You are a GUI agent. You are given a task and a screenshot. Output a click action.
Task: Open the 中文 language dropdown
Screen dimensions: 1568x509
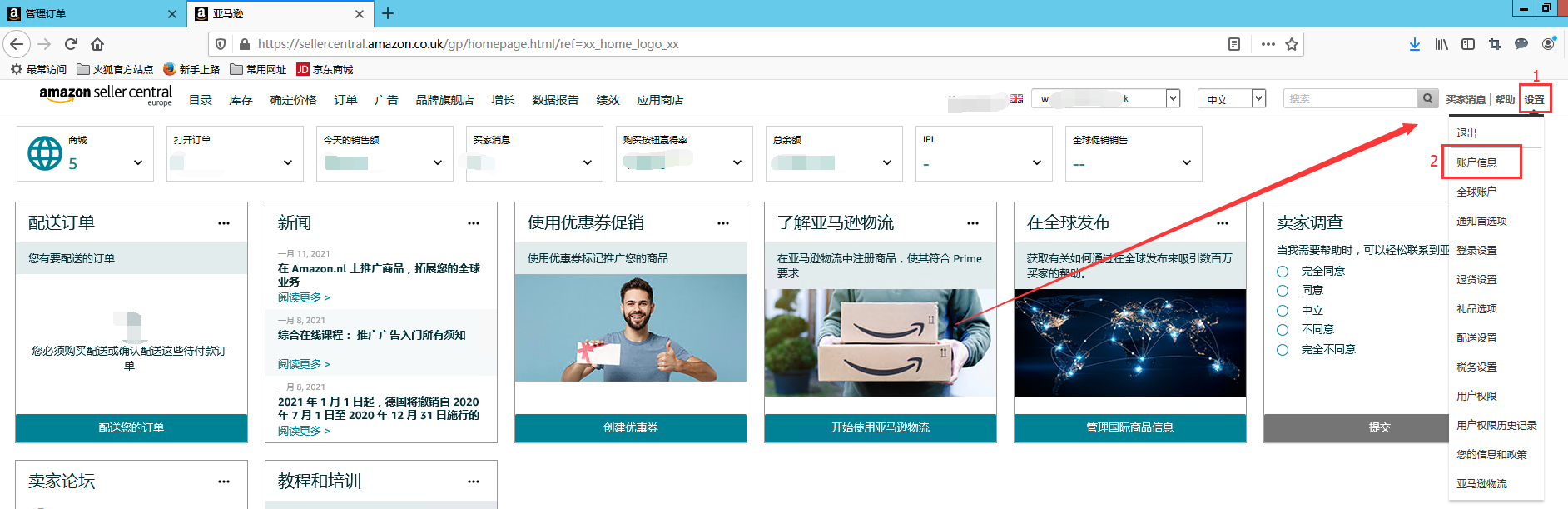tap(1232, 99)
